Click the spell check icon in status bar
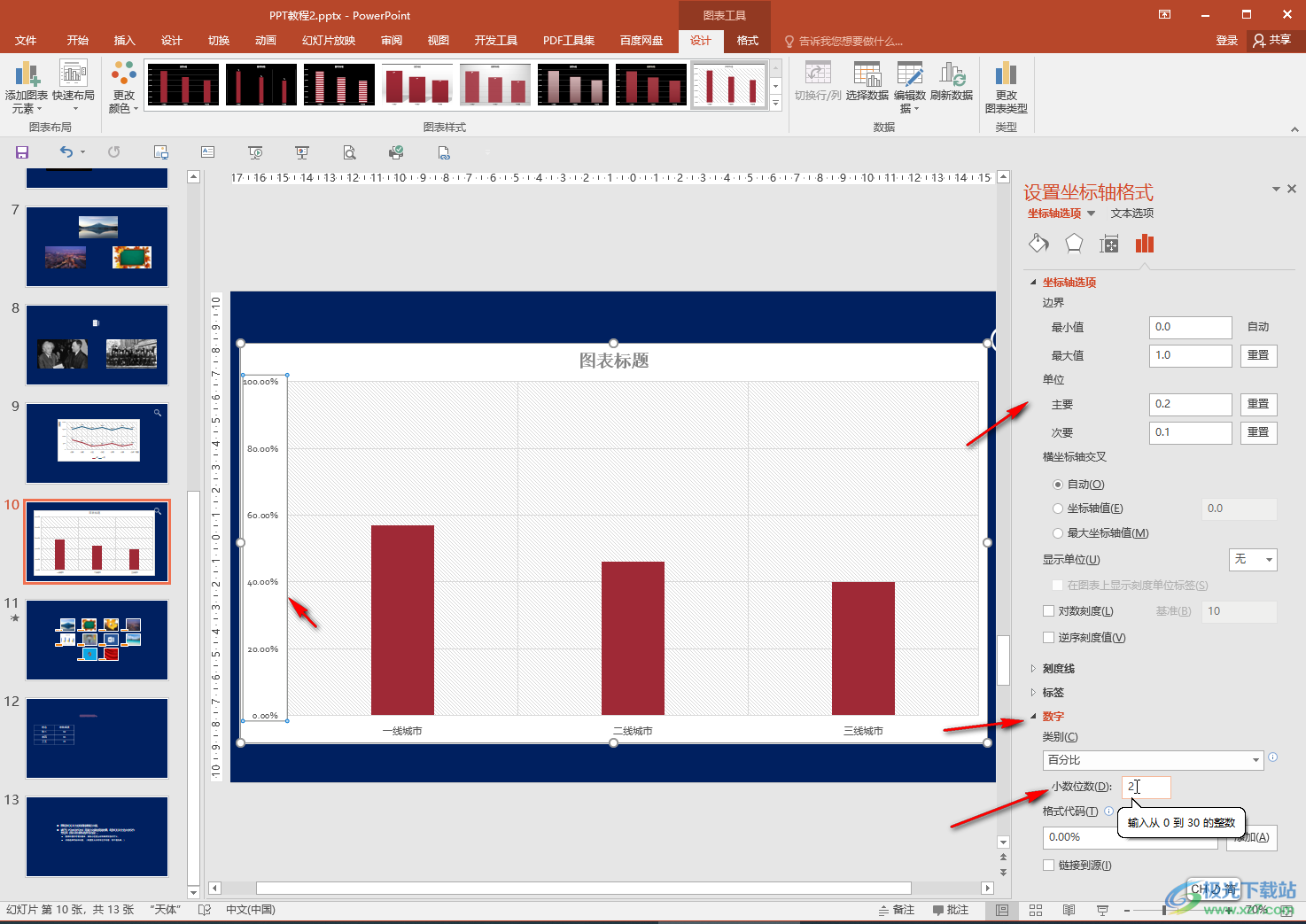Viewport: 1306px width, 924px height. click(x=205, y=910)
